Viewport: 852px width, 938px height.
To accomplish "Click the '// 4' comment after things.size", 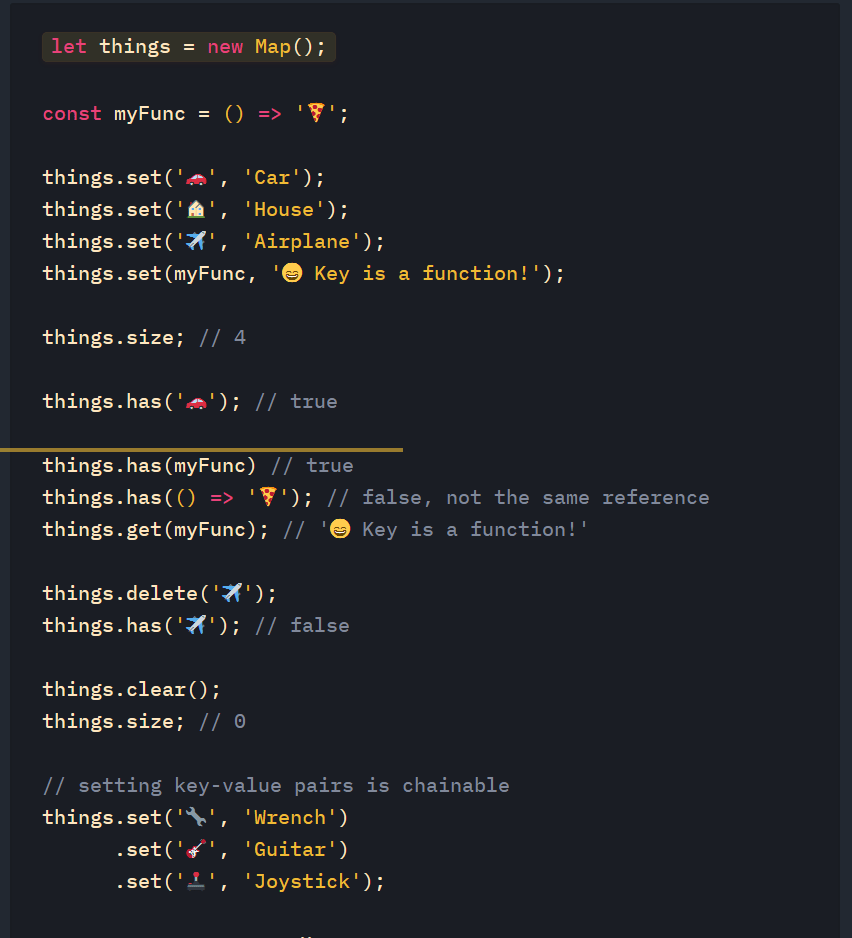I will coord(222,338).
